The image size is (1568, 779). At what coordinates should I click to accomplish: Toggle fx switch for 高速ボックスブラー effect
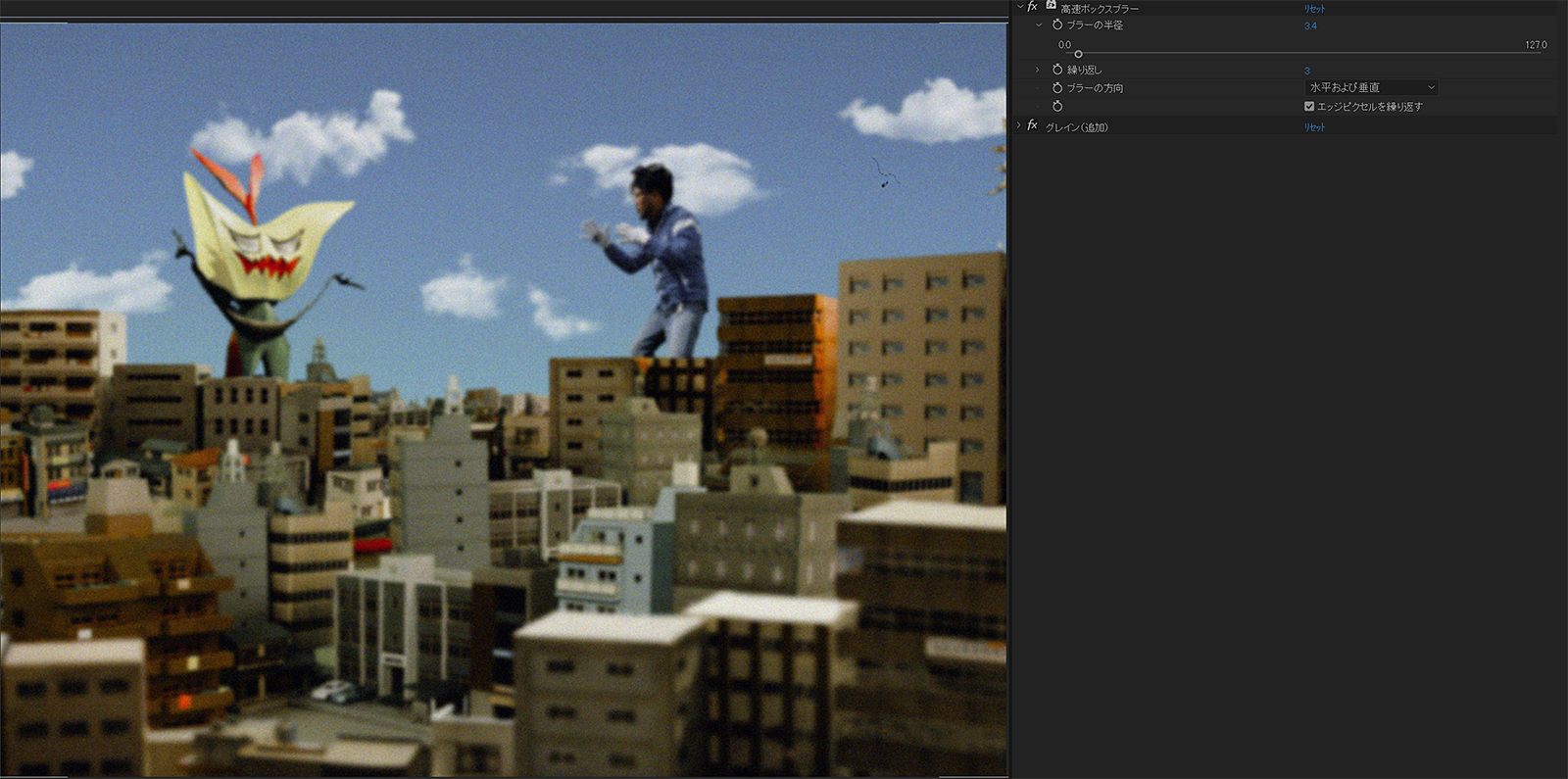(1032, 7)
